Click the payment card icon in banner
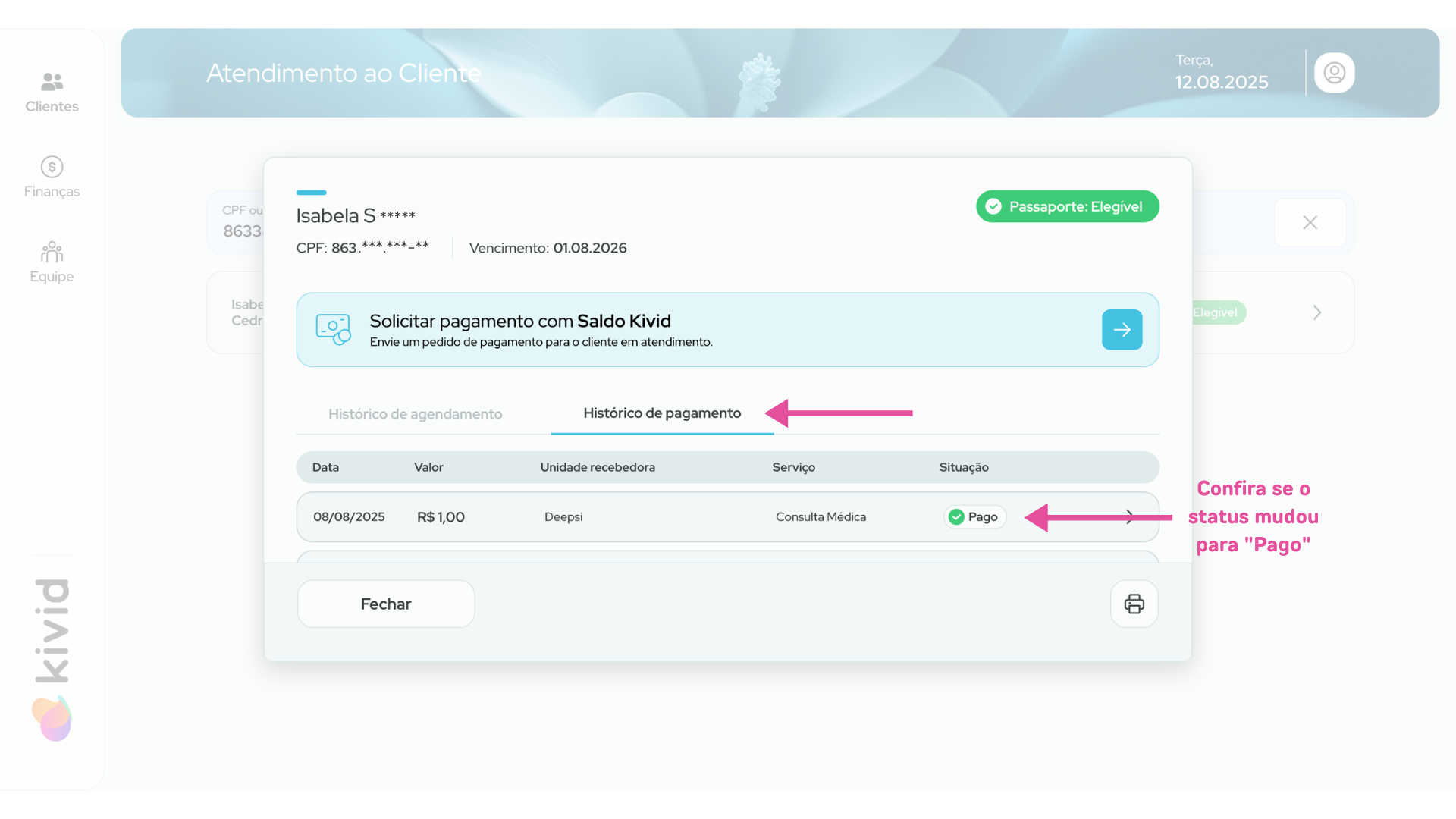 [x=333, y=330]
